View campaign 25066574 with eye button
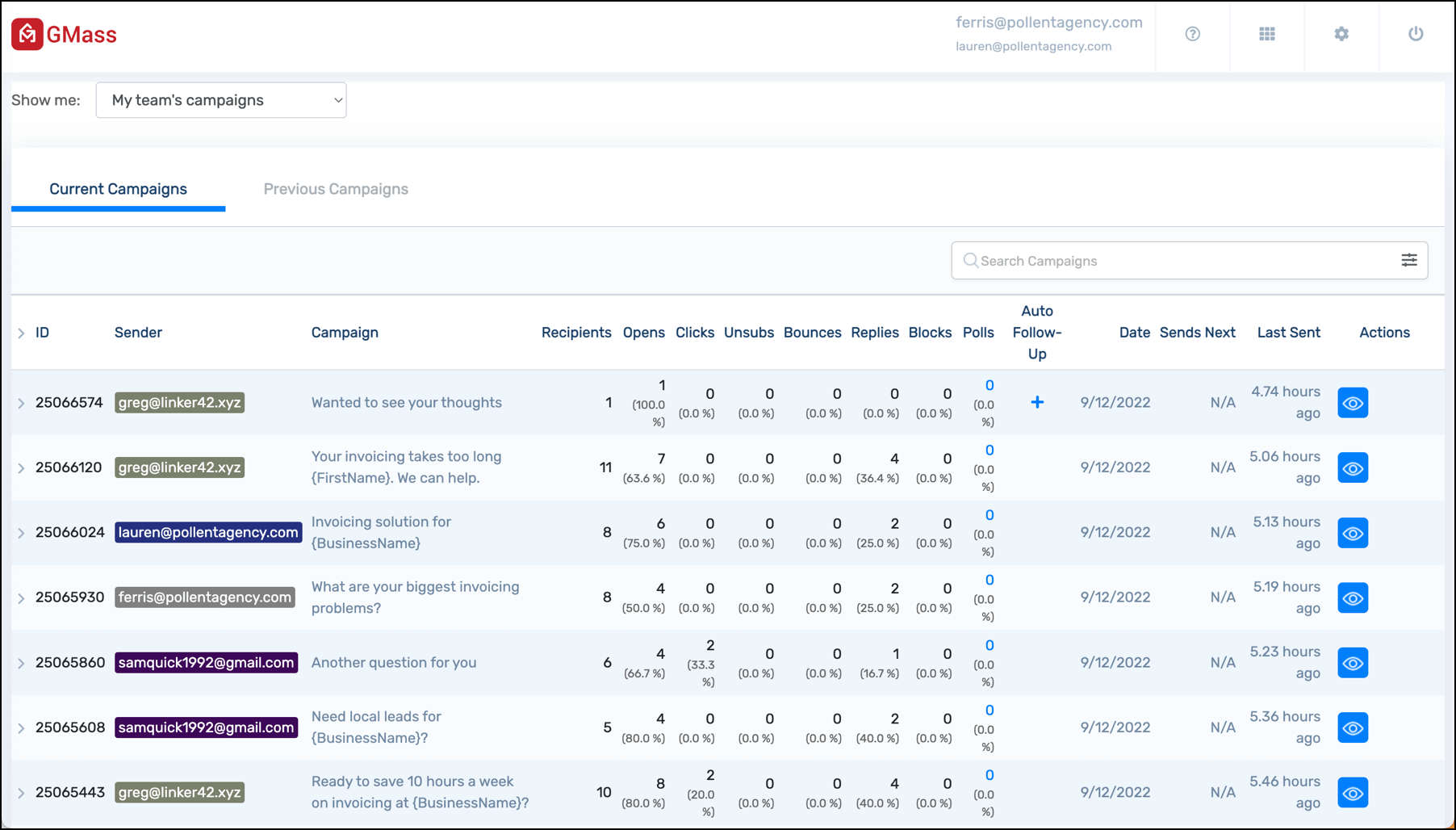The width and height of the screenshot is (1456, 830). pyautogui.click(x=1353, y=403)
